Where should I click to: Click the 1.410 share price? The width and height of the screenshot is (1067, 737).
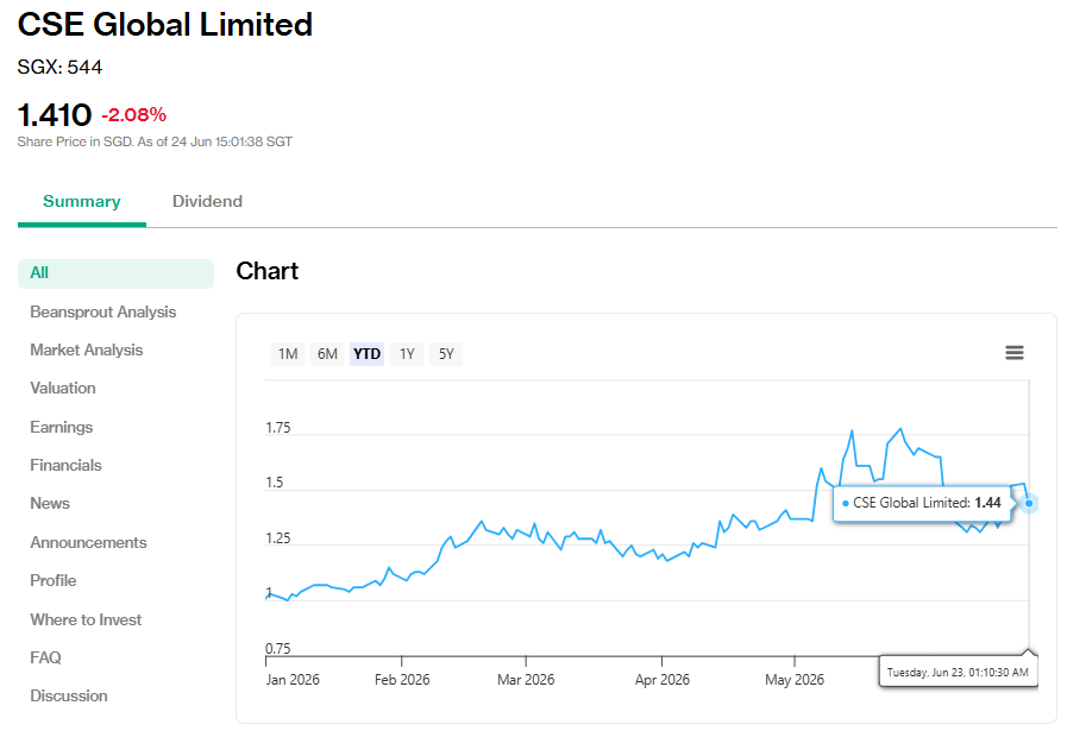click(54, 115)
